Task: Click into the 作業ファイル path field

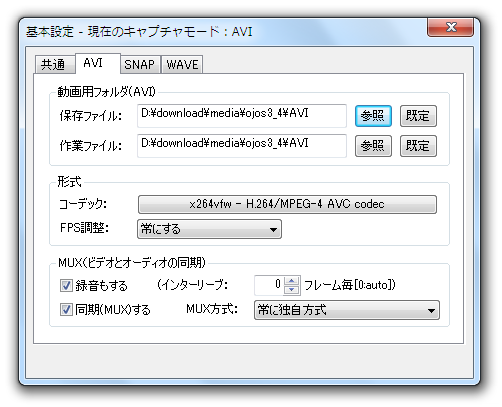Action: tap(242, 146)
